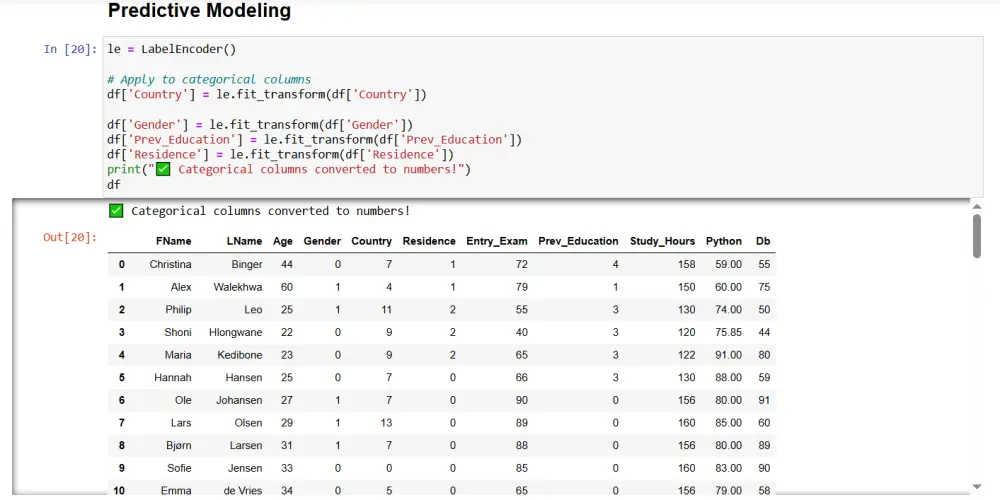Click the Db column header

pyautogui.click(x=763, y=241)
